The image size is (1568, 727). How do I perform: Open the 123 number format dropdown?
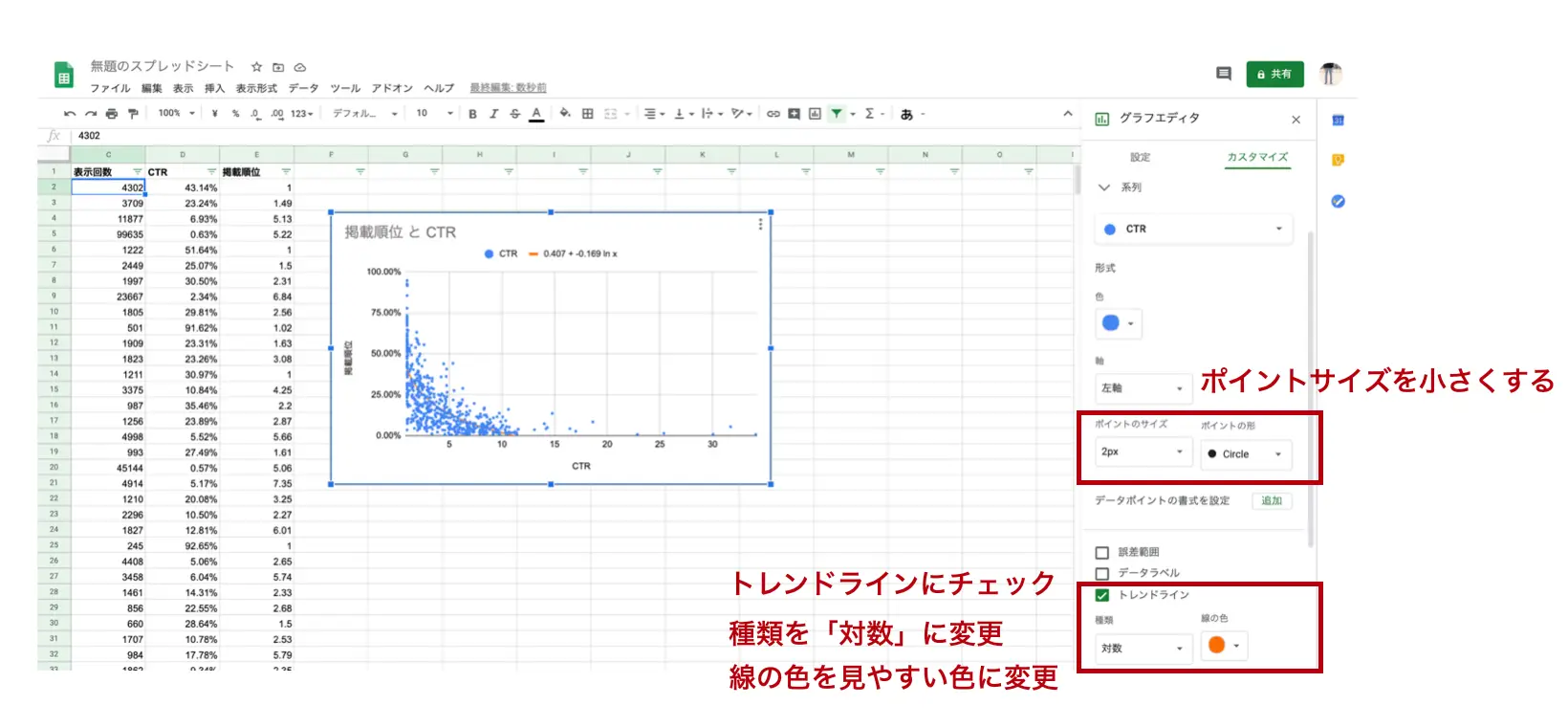pos(302,114)
